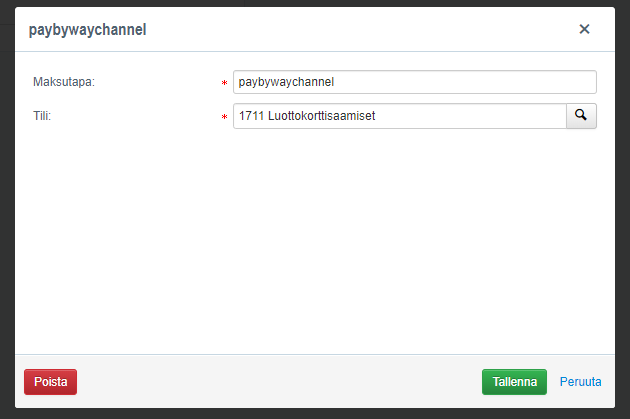Focus the Tili account field
630x419 pixels.
pyautogui.click(x=400, y=116)
